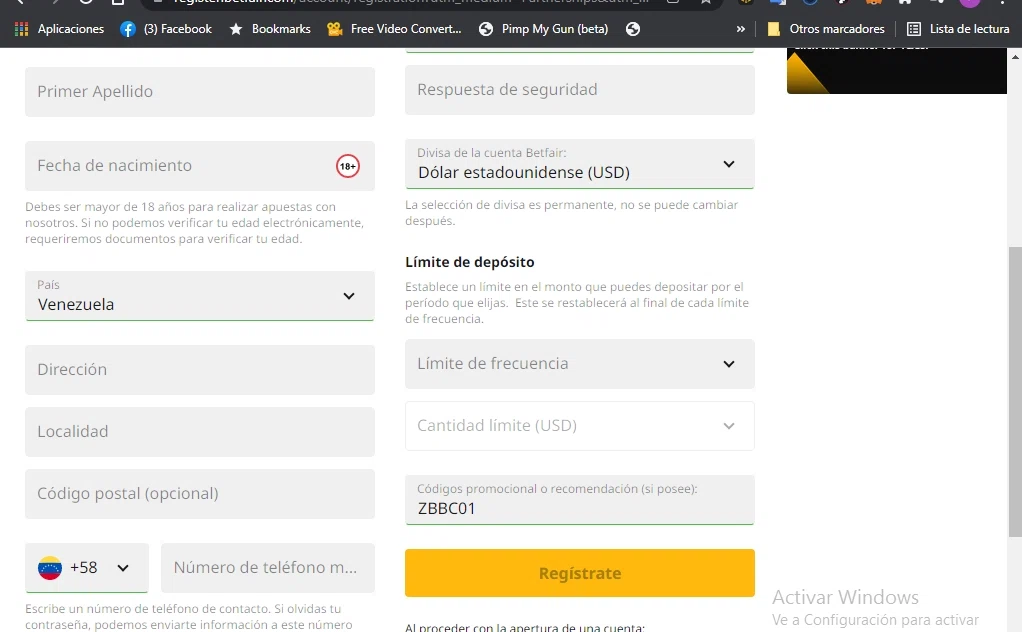Open the Cantidad límite (USD) dropdown
1022x632 pixels.
tap(580, 426)
